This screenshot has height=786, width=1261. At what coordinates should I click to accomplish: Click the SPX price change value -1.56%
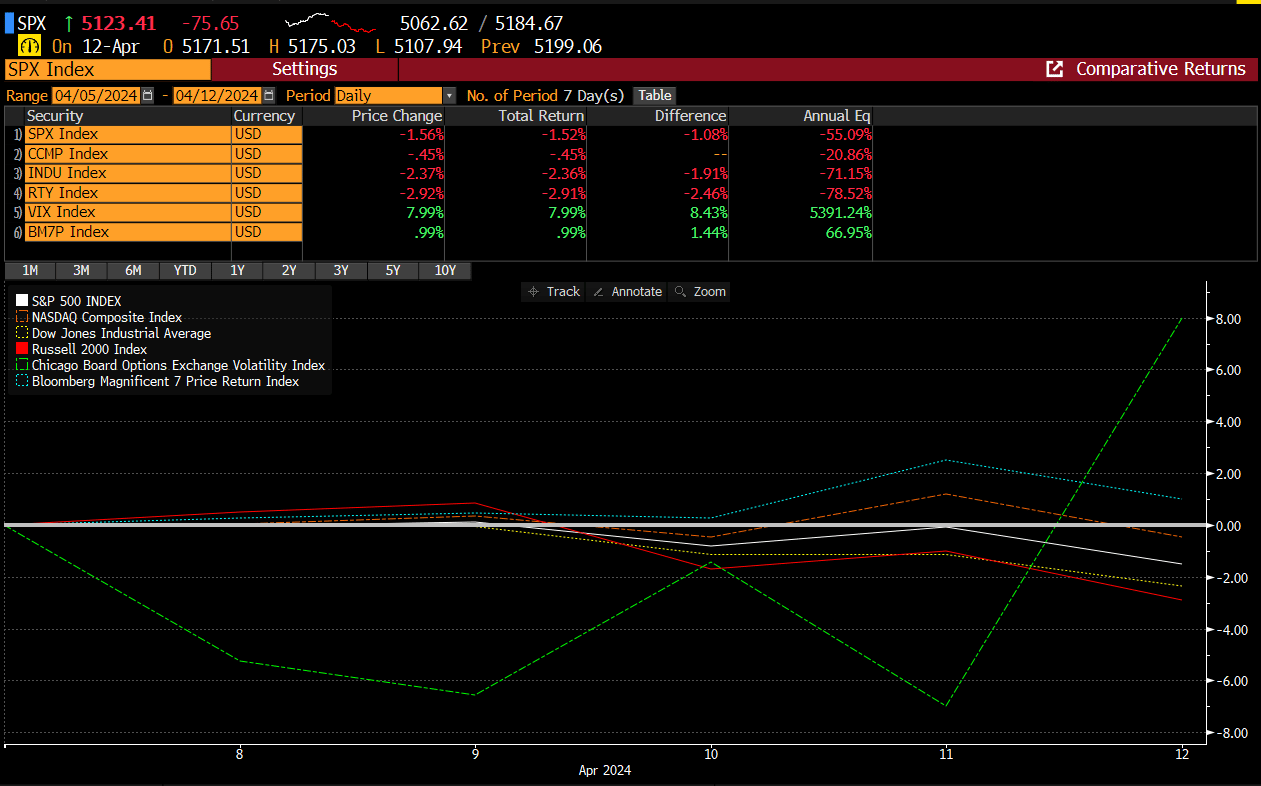(420, 134)
